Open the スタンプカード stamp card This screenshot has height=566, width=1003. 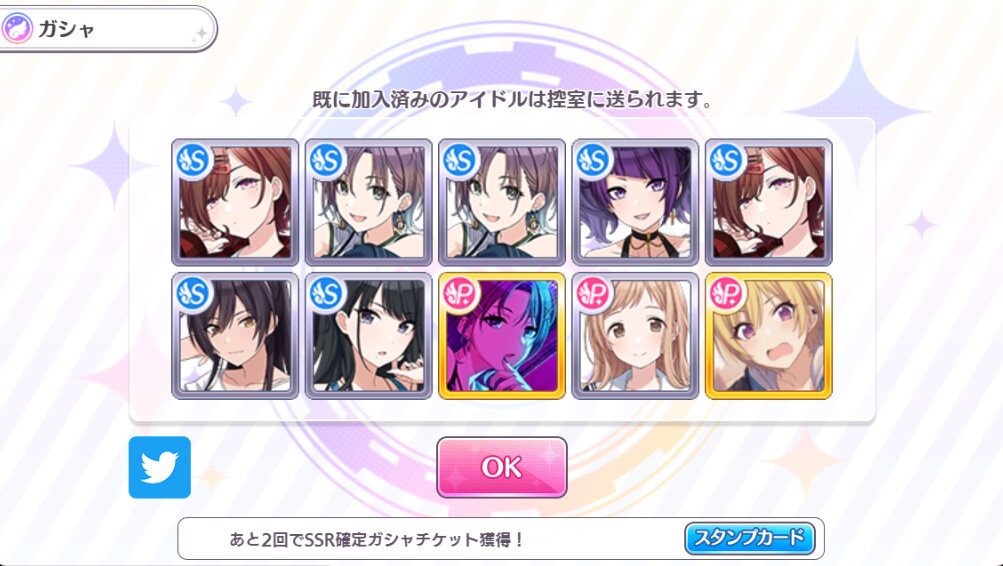coord(750,538)
